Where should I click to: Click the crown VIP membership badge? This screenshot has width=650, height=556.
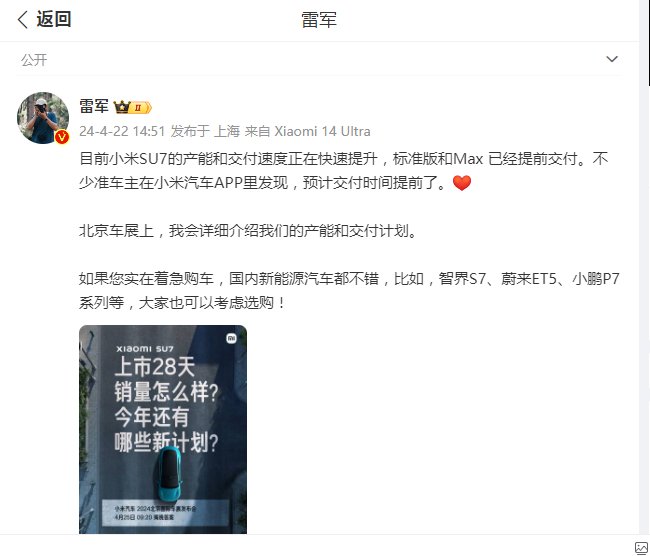pos(133,107)
